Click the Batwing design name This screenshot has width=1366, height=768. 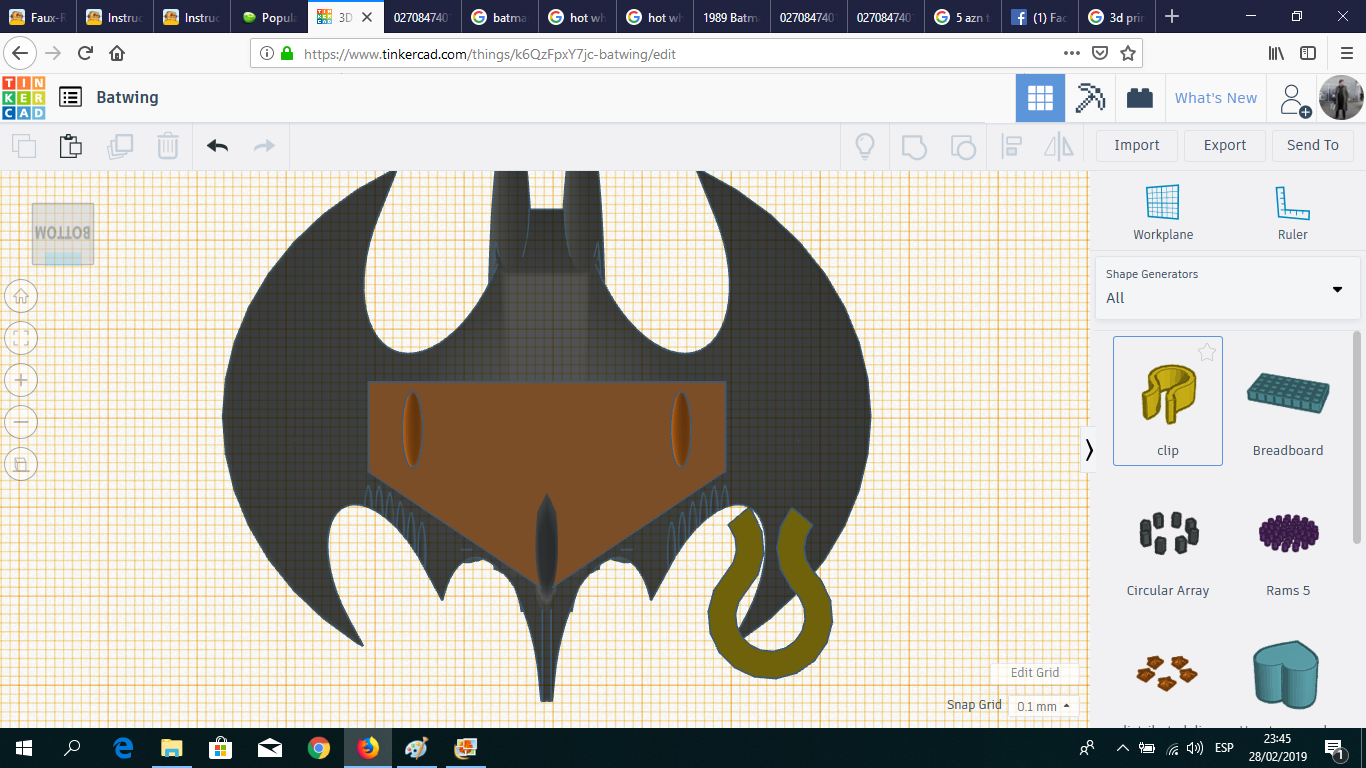point(127,97)
